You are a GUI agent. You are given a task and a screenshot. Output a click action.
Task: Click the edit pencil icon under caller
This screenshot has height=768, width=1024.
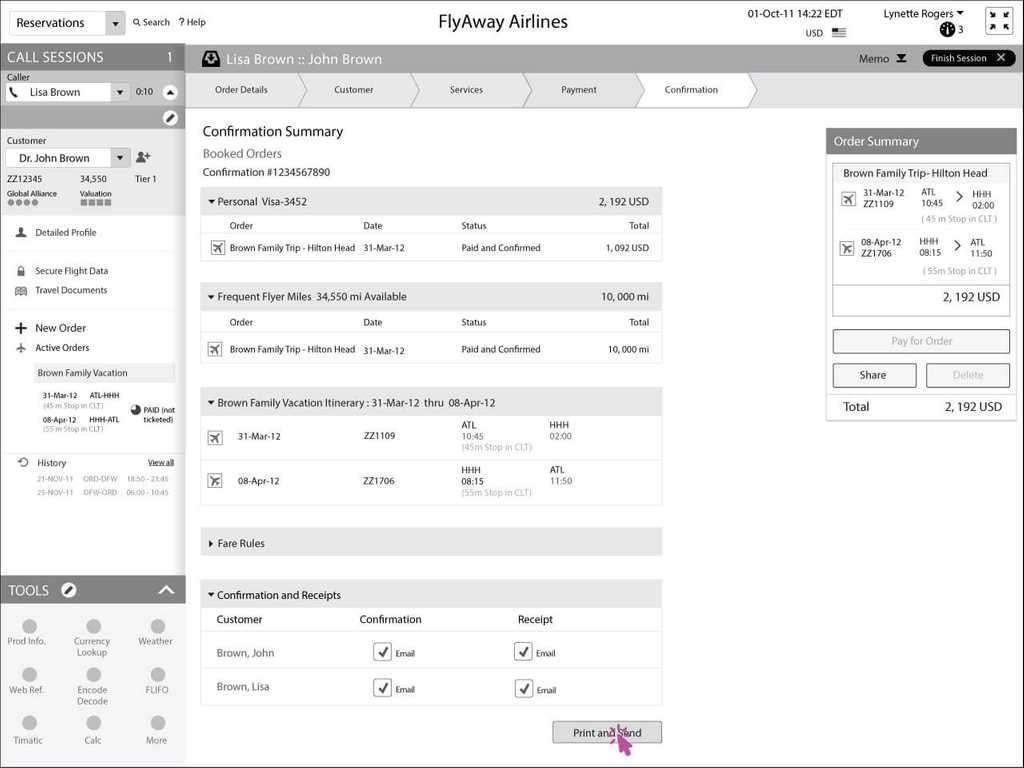[x=170, y=118]
